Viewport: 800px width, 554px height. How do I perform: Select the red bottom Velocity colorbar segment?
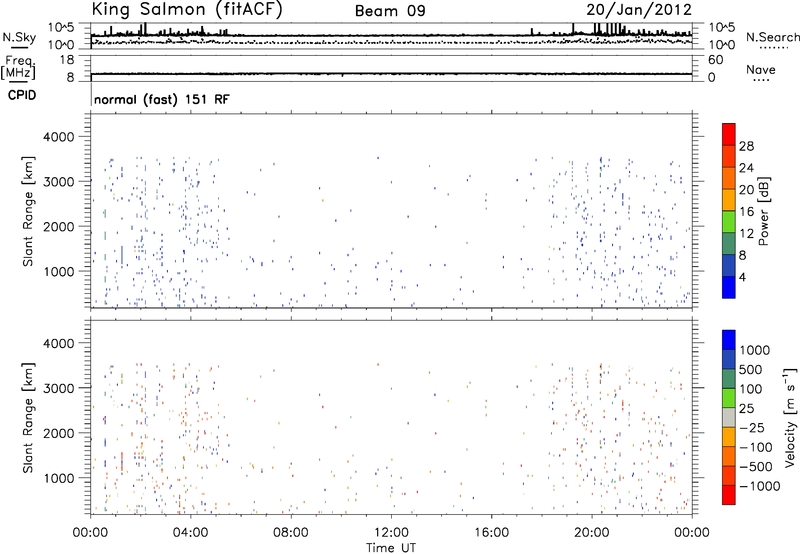coord(729,495)
